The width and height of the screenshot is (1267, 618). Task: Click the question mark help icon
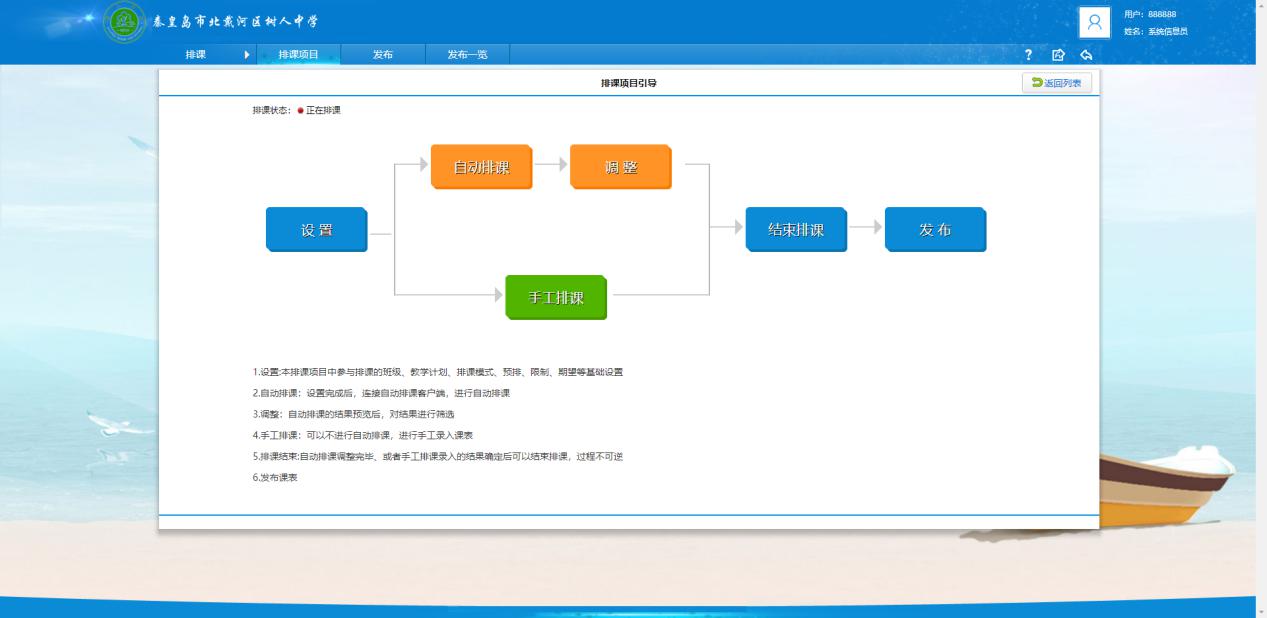click(x=1028, y=55)
